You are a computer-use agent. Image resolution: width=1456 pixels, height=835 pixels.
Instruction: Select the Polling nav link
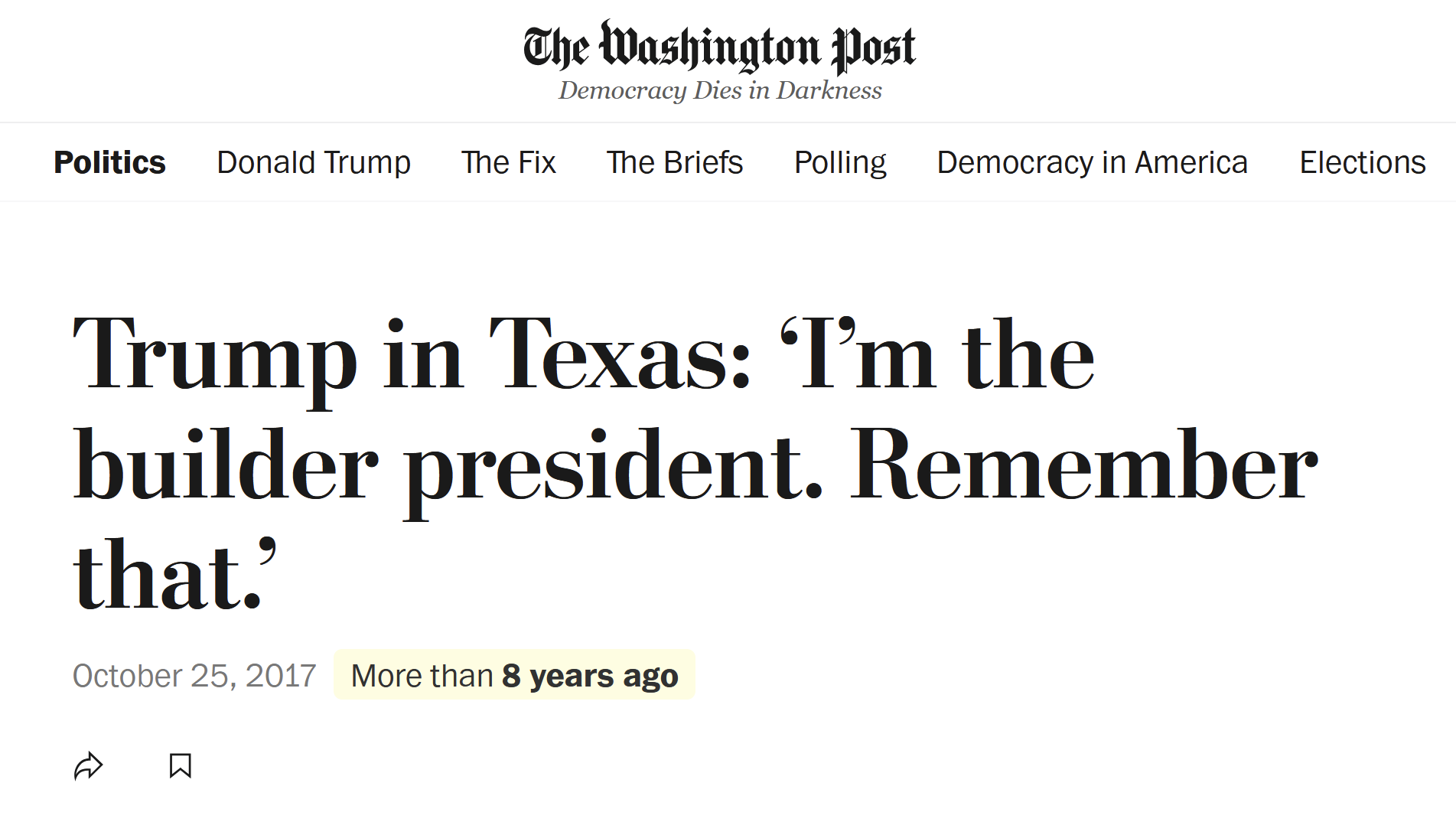[840, 162]
